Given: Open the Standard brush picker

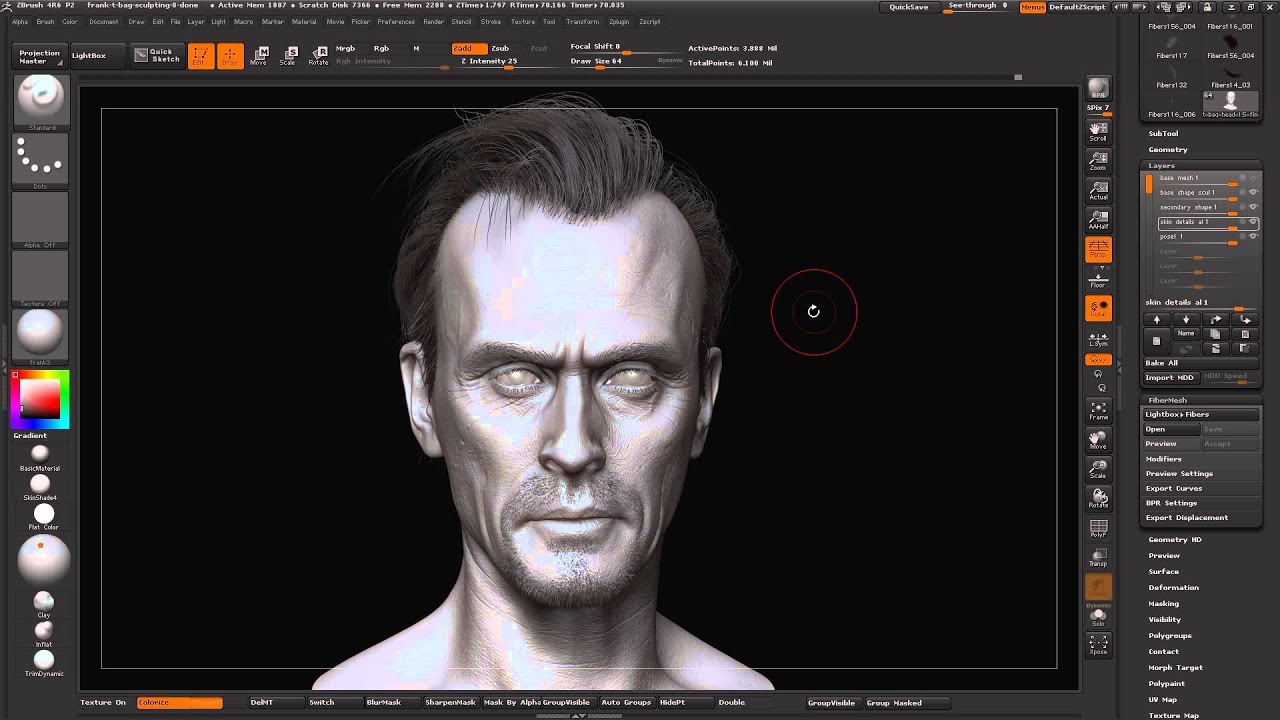Looking at the screenshot, I should click(x=41, y=103).
